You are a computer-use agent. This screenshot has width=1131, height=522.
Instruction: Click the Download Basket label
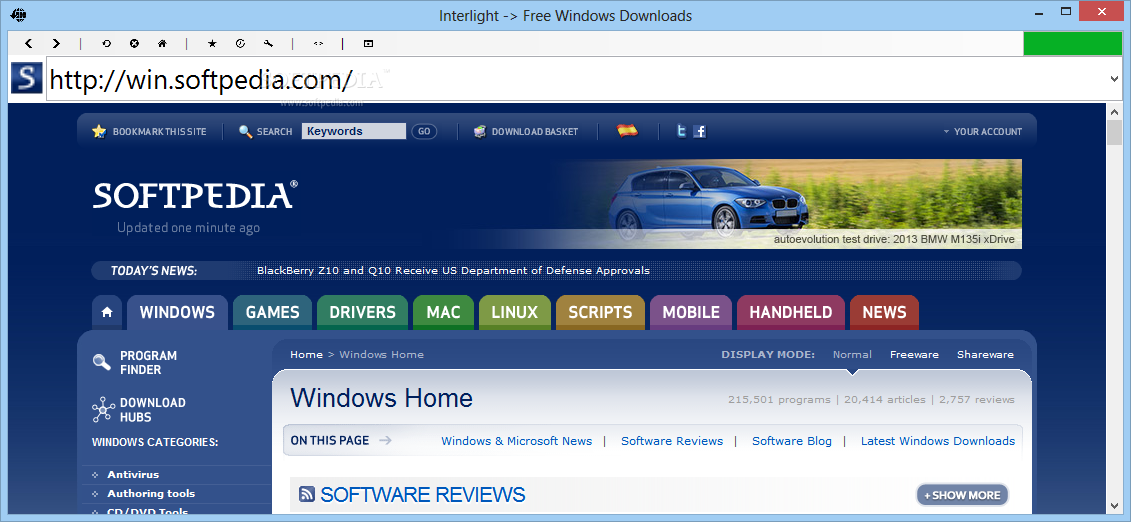coord(535,131)
